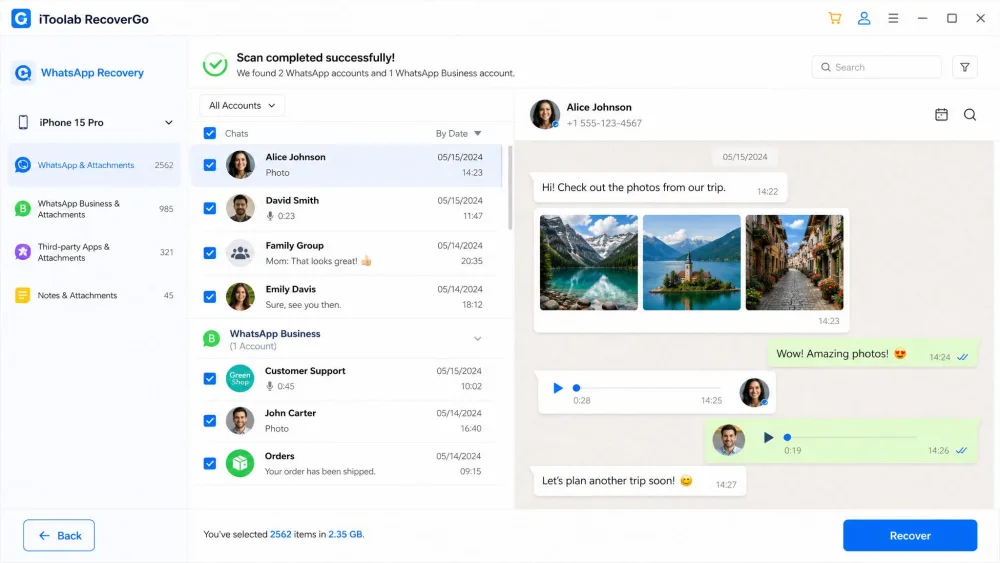The width and height of the screenshot is (1000, 563).
Task: Click John Carter's avatar
Action: (x=240, y=421)
